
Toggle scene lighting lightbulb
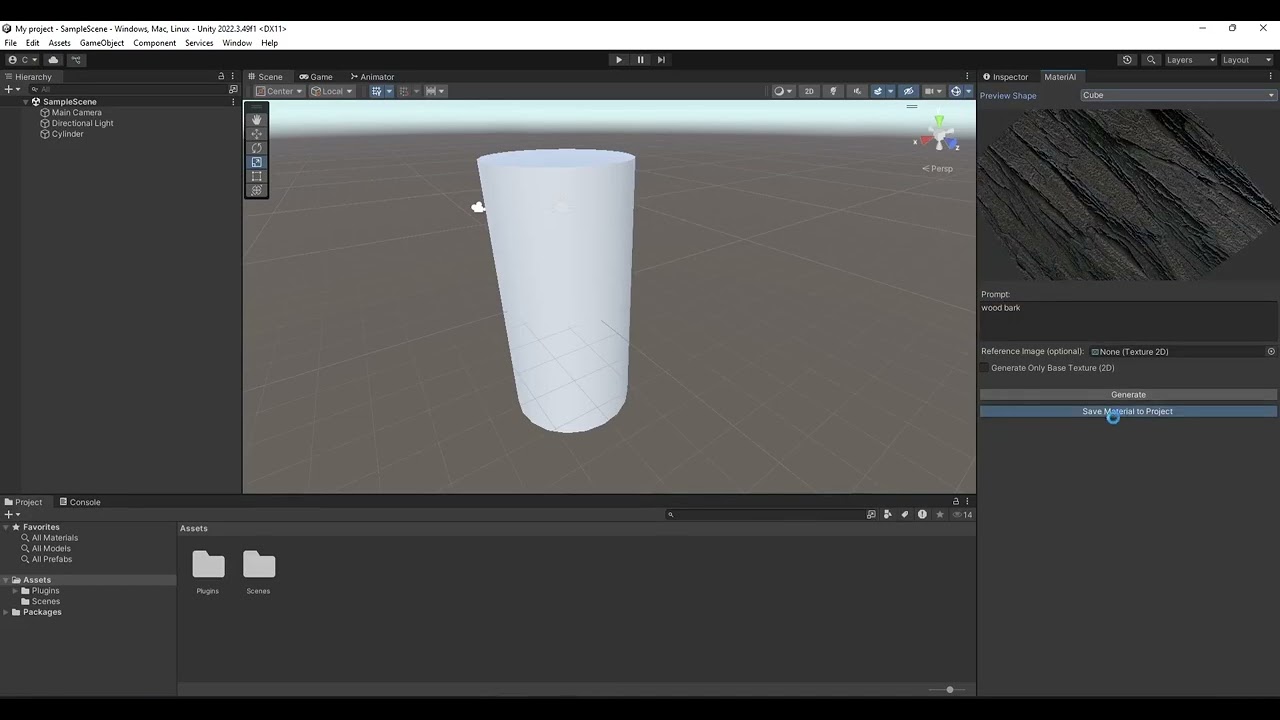pos(833,91)
